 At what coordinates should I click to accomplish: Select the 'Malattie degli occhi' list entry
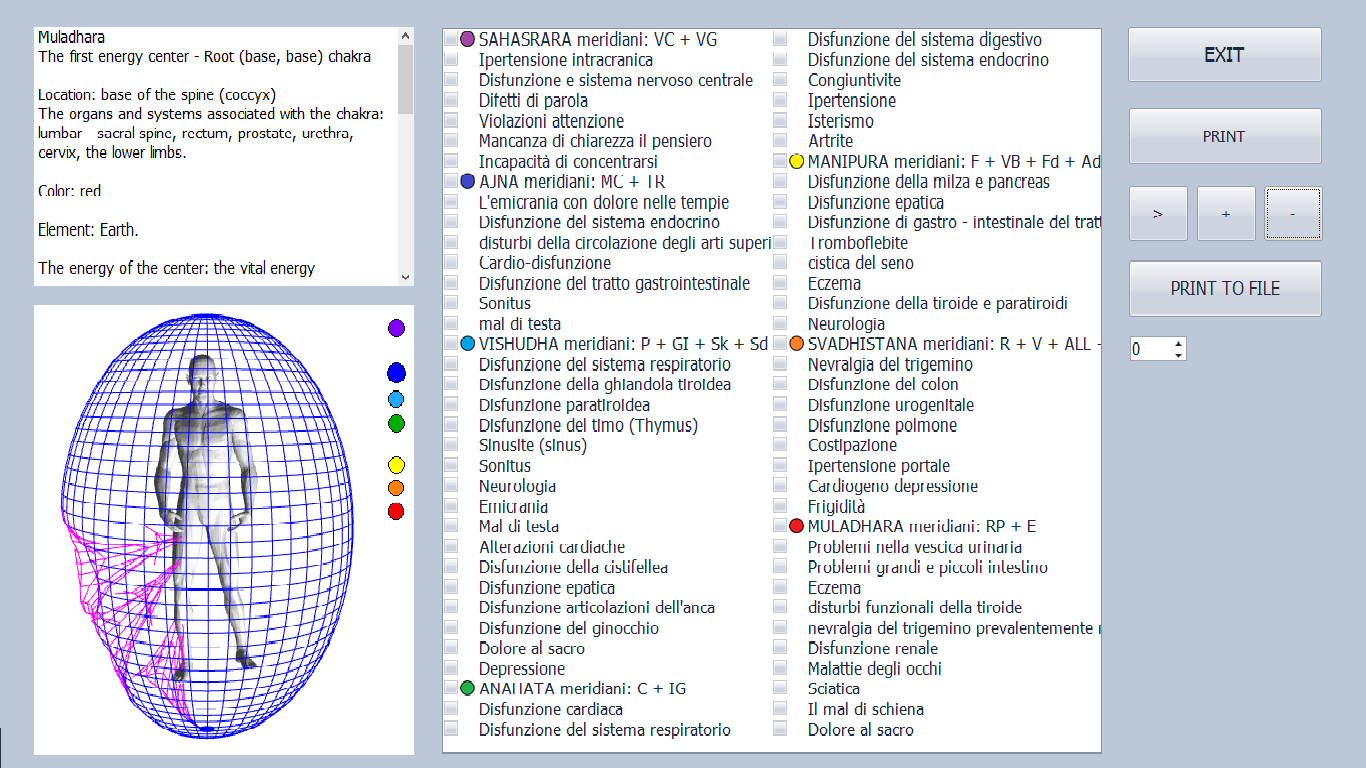(x=874, y=668)
